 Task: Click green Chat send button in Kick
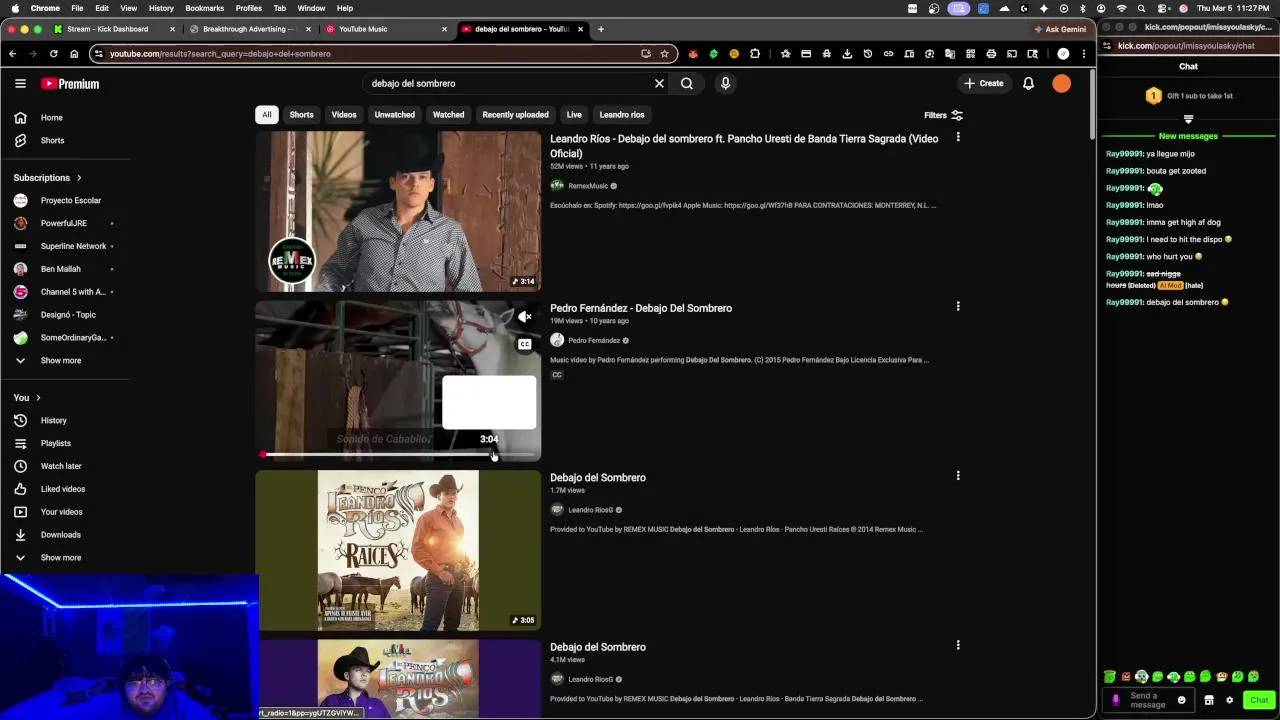click(1259, 700)
